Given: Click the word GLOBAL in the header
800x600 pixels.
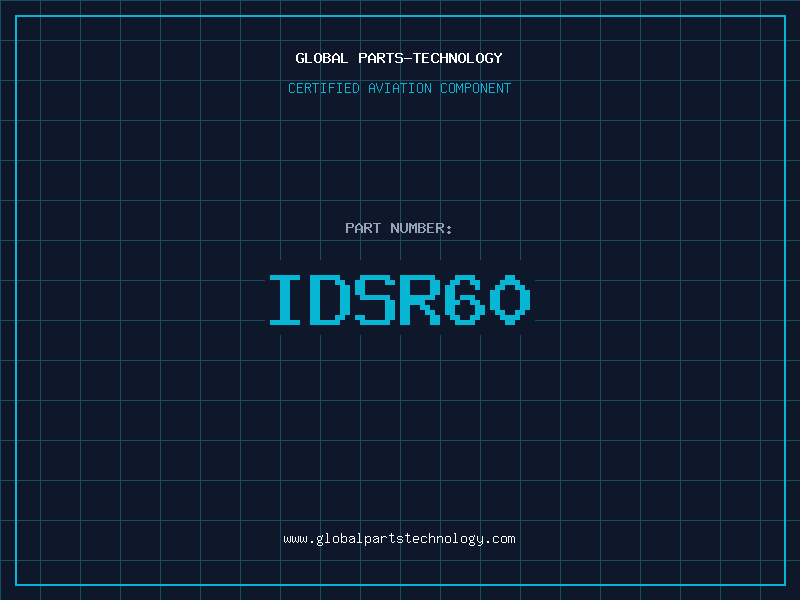Looking at the screenshot, I should pos(322,58).
